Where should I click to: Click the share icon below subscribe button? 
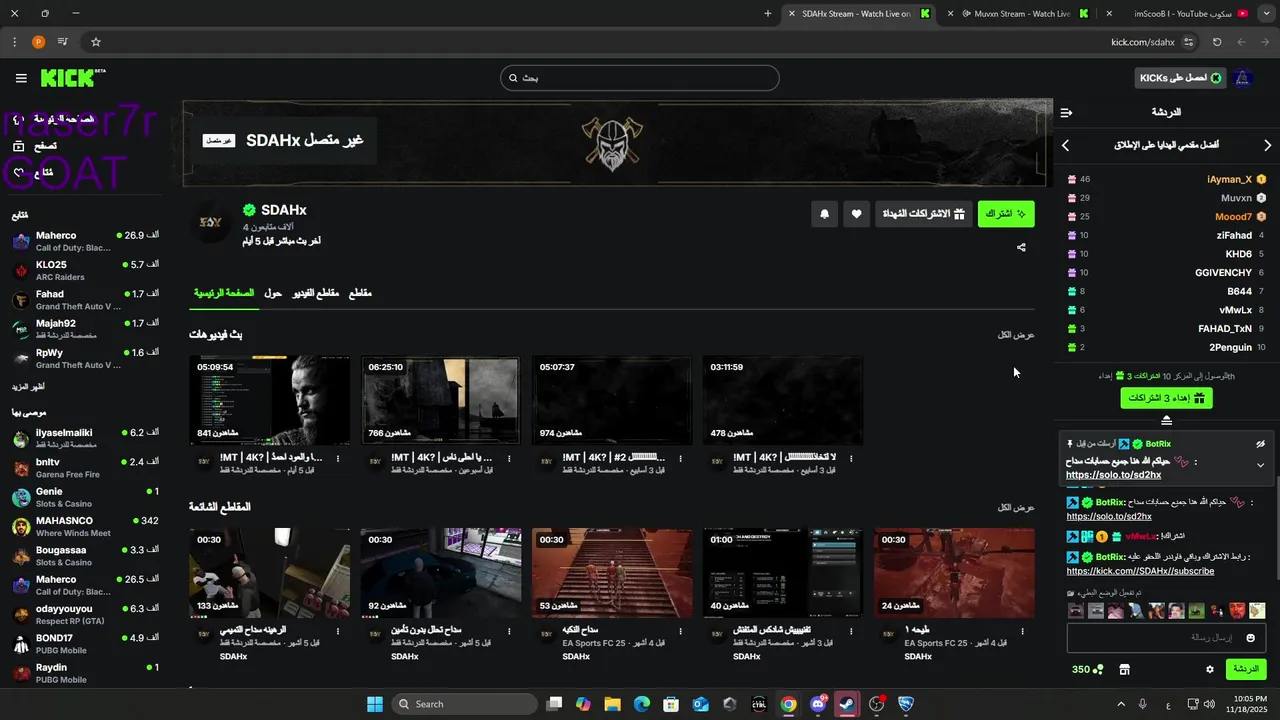[1021, 247]
